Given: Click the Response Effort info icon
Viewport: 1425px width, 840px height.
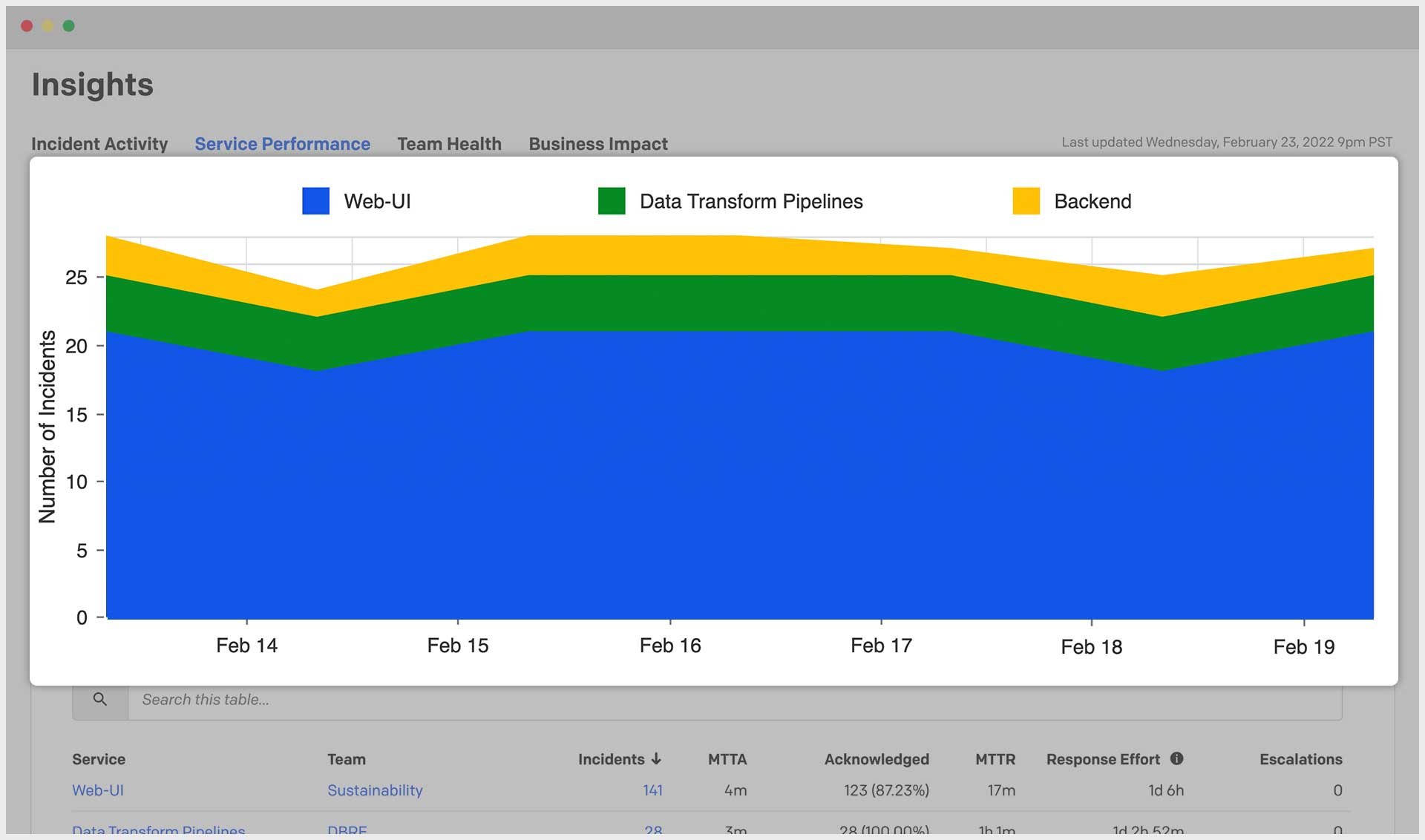Looking at the screenshot, I should (1176, 758).
